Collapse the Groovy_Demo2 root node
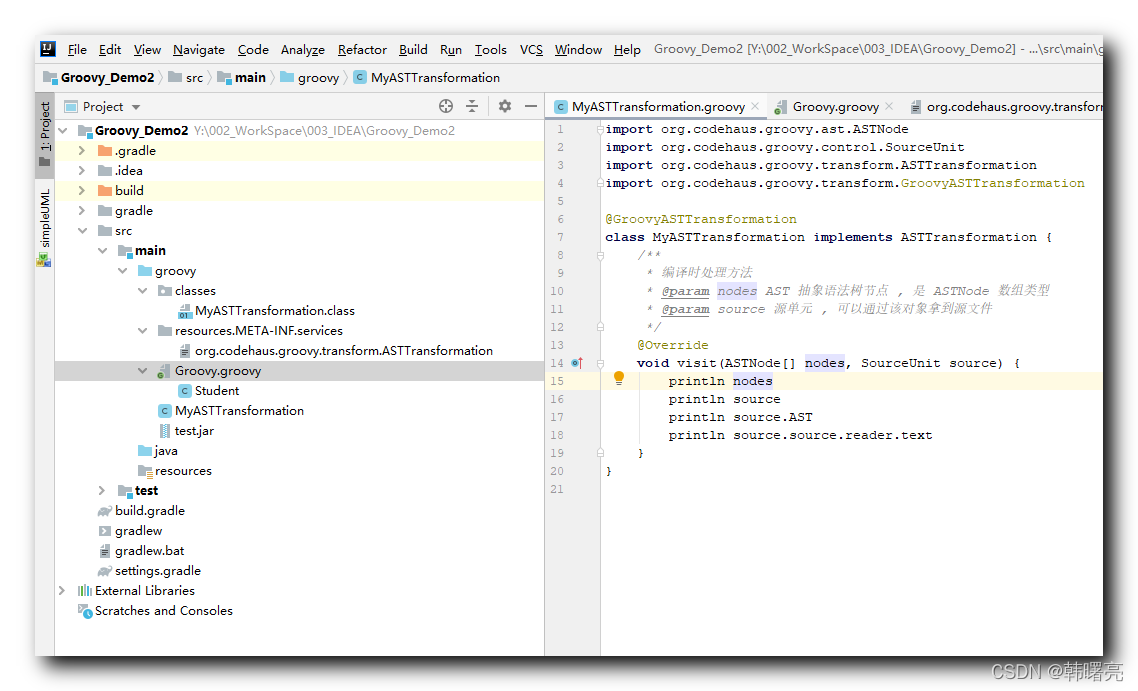The image size is (1138, 691). [63, 131]
